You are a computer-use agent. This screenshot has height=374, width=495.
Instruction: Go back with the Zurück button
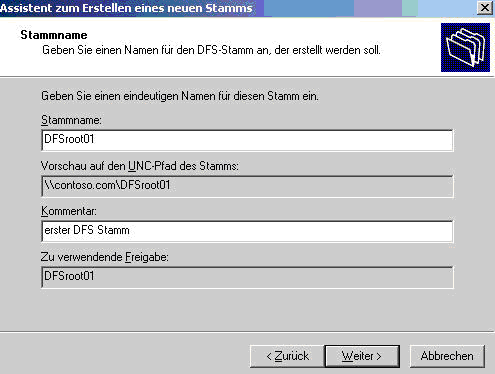287,356
